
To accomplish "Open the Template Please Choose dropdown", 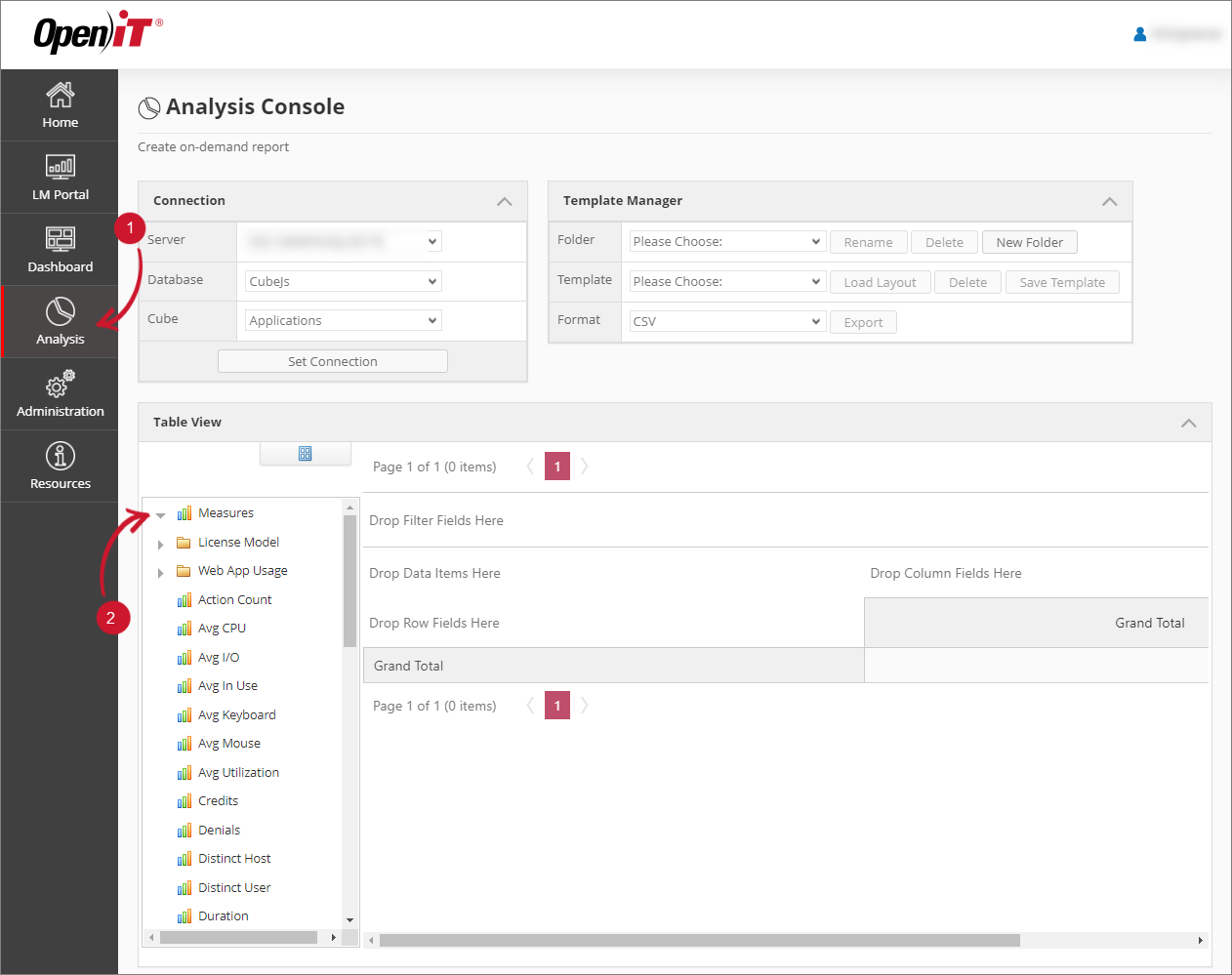I will tap(727, 282).
